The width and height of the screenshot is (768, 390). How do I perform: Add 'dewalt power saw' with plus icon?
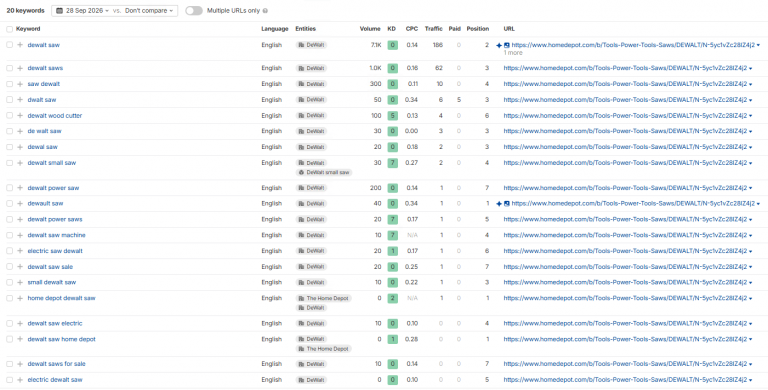[20, 188]
